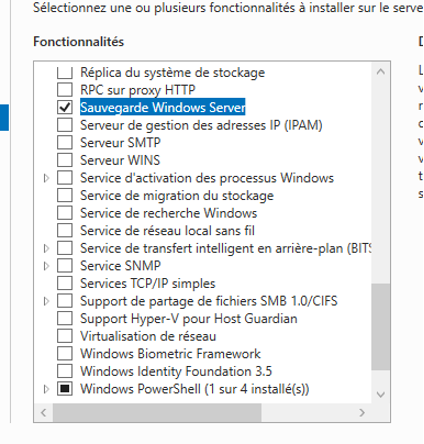Screen dimensions: 424x444
Task: Select the Windows Biometric Framework item
Action: click(x=170, y=354)
